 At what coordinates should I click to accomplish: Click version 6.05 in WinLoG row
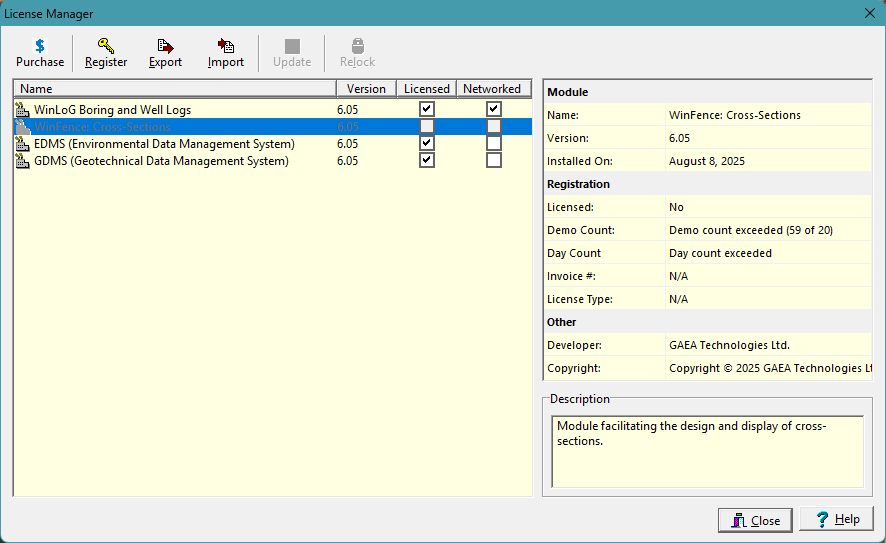[x=348, y=110]
